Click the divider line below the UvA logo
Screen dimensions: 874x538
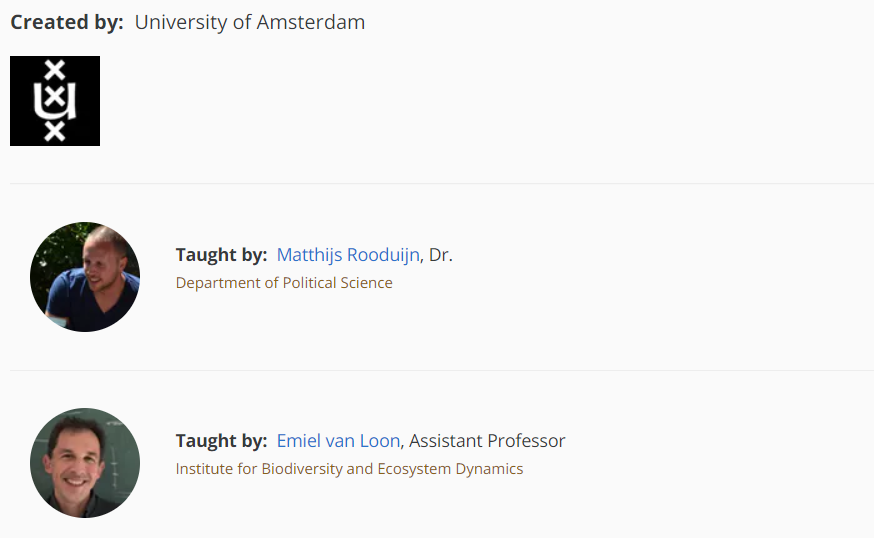pyautogui.click(x=441, y=184)
